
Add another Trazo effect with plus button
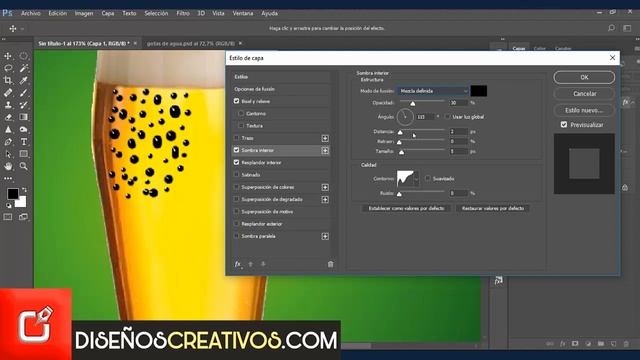coord(325,138)
